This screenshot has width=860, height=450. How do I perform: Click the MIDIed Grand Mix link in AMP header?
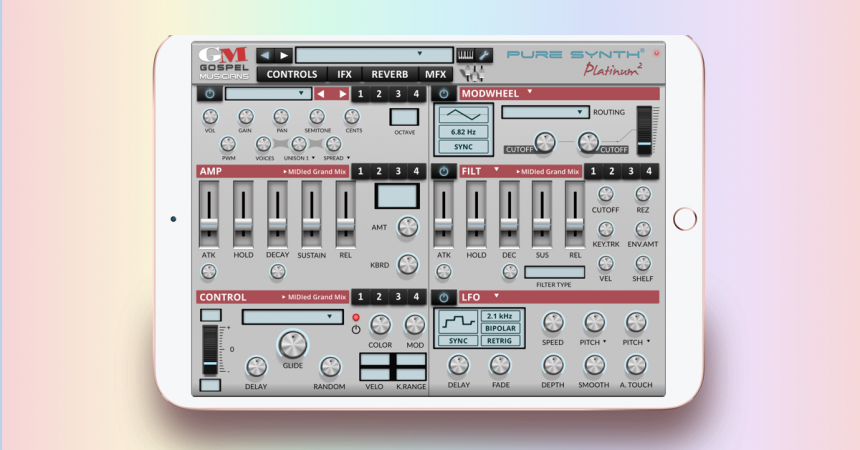pyautogui.click(x=315, y=172)
